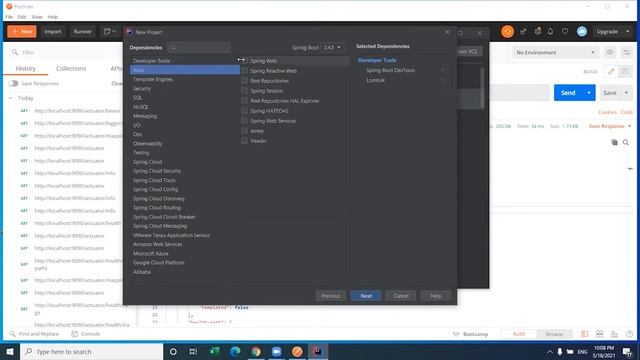Screen dimensions: 640x360
Task: Open Google Chrome from the taskbar
Action: click(256, 351)
